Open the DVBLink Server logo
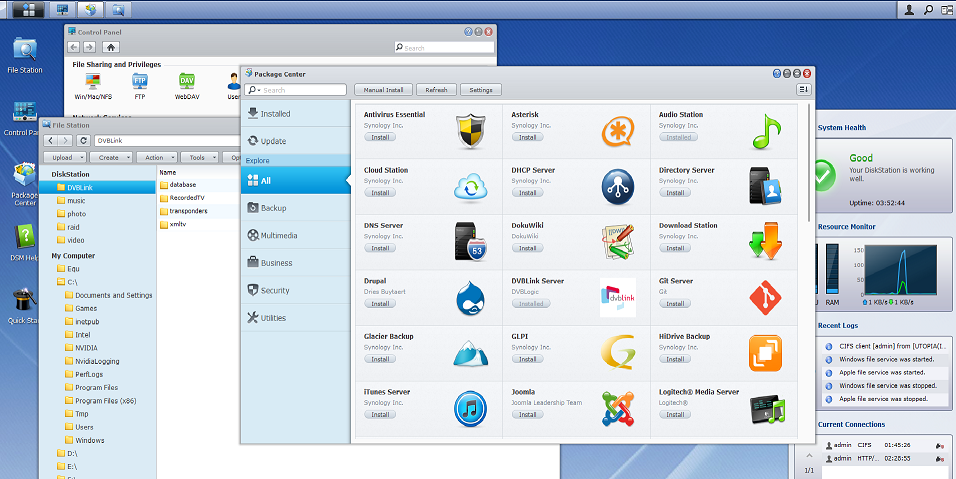956x479 pixels. pos(618,297)
